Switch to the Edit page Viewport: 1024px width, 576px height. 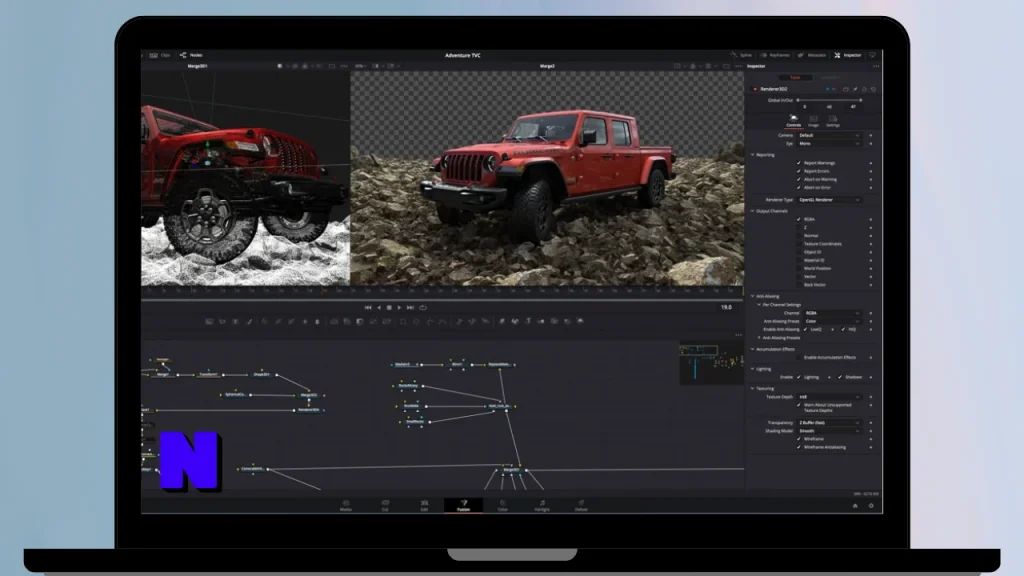click(425, 507)
